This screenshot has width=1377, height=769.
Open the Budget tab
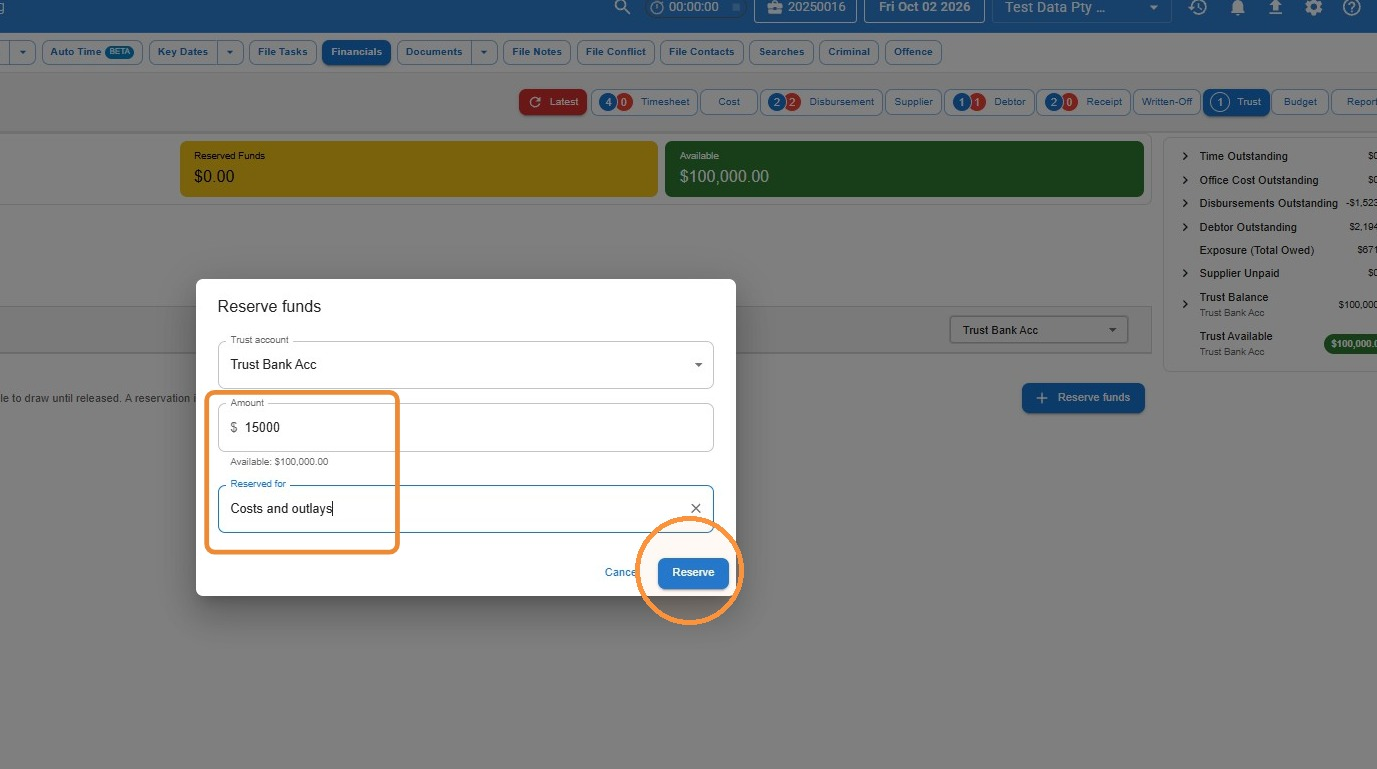click(x=1300, y=102)
